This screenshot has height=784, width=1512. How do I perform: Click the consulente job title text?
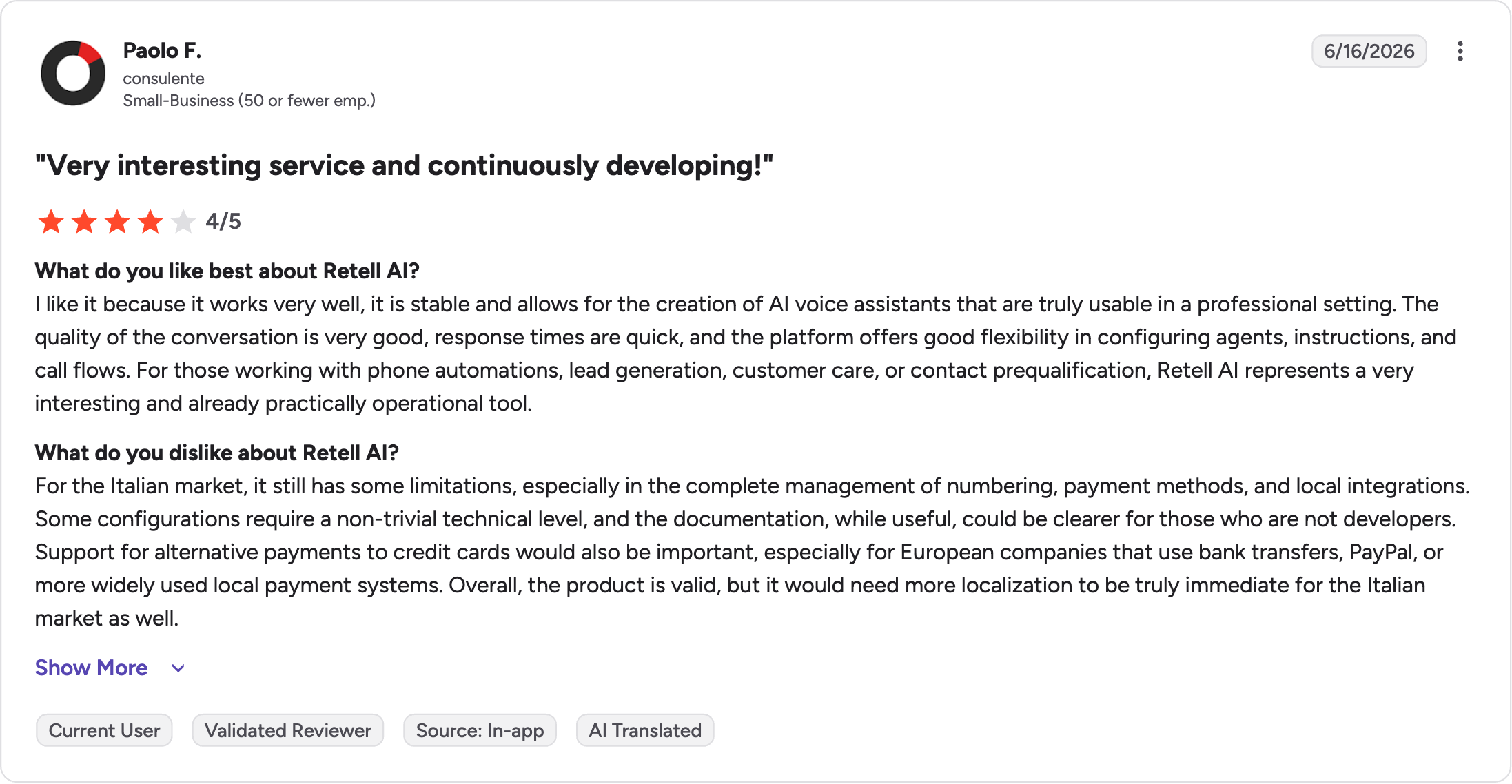coord(163,79)
